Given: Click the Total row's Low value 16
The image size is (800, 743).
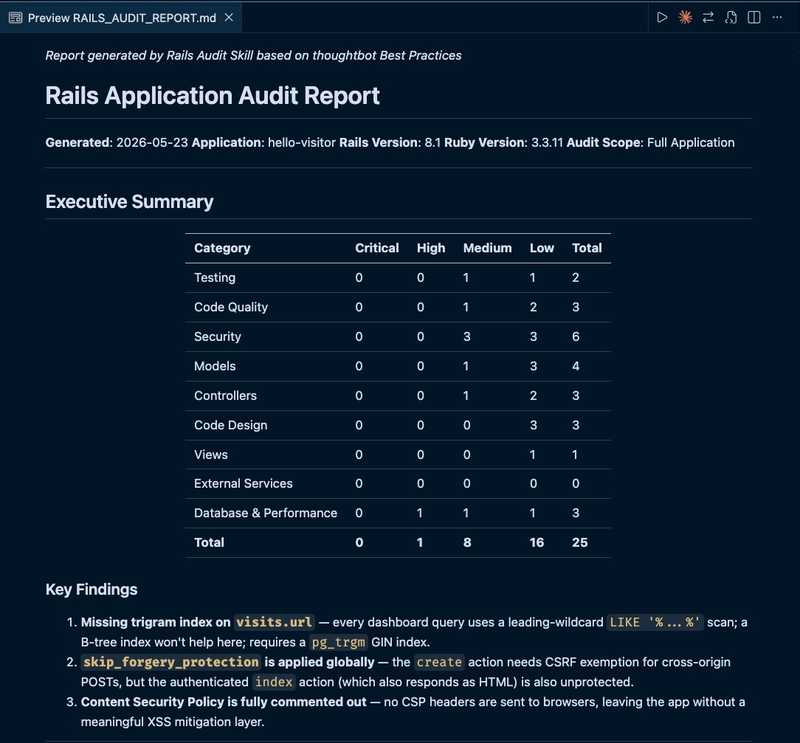Looking at the screenshot, I should coord(537,542).
